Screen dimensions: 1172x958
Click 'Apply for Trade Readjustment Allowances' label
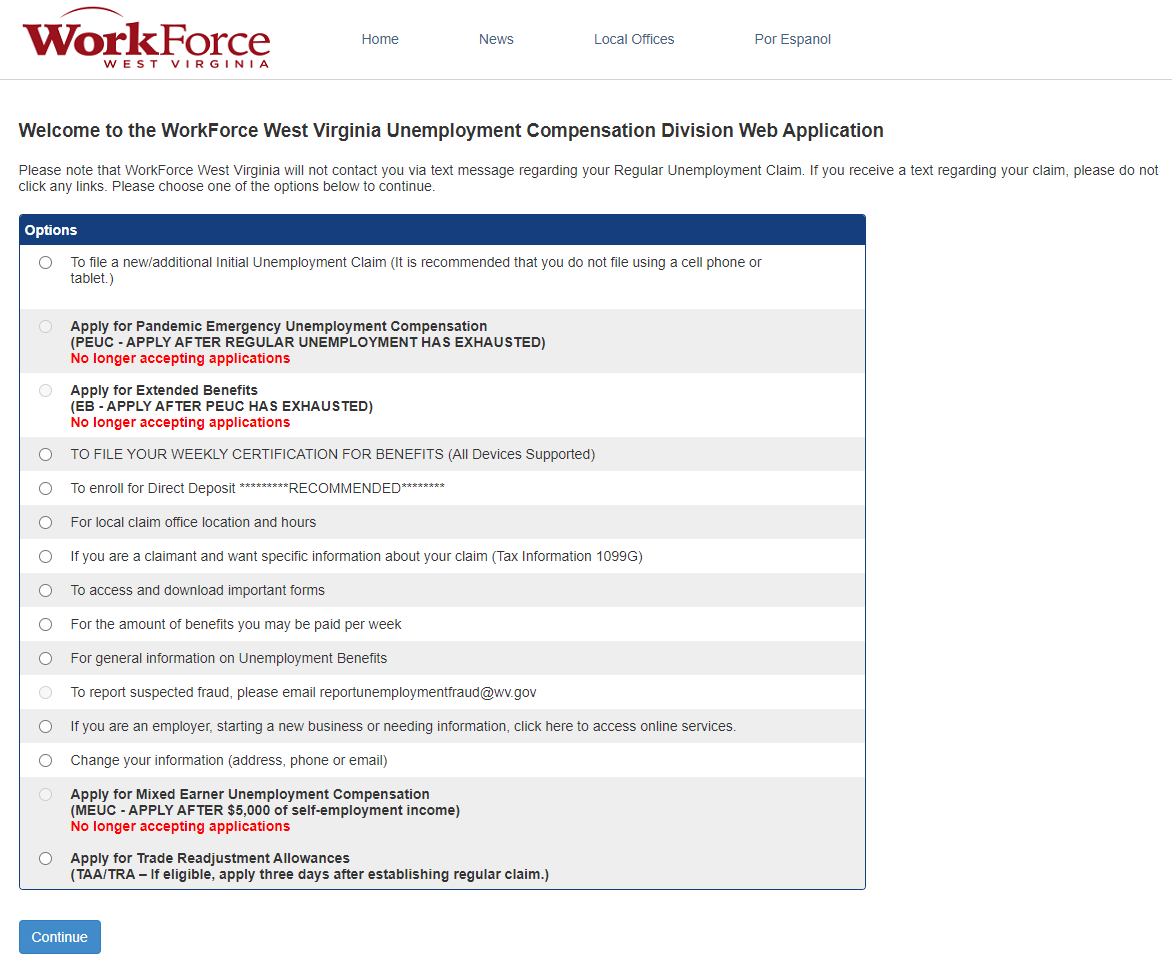(x=309, y=866)
